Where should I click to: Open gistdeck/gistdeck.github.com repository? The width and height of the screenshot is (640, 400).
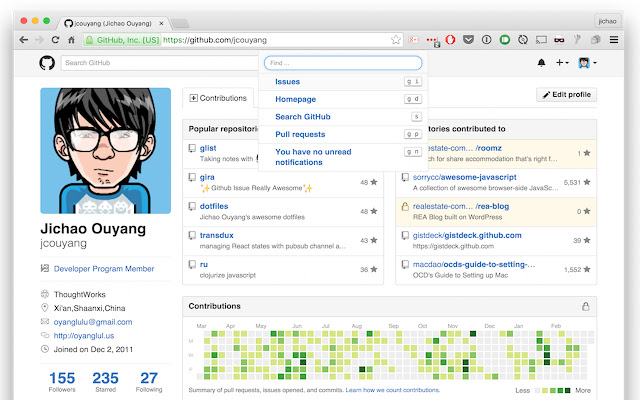[x=467, y=235]
